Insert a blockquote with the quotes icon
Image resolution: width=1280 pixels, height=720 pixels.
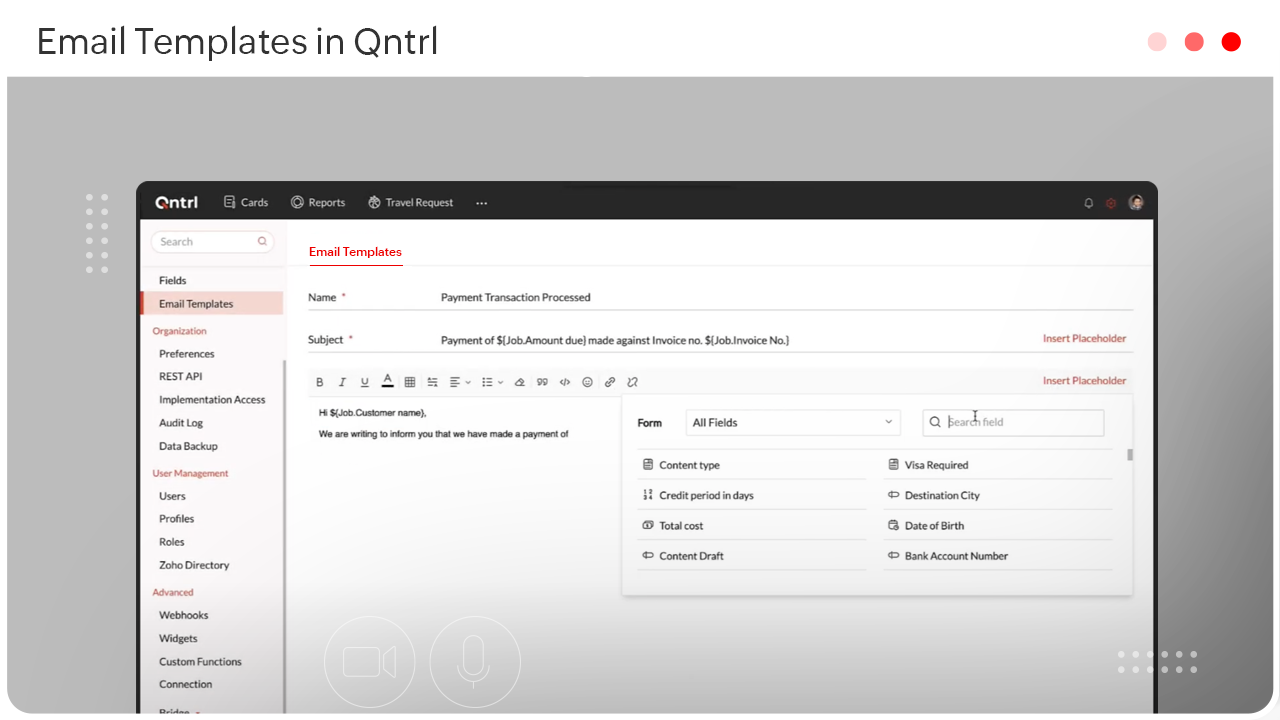(x=540, y=381)
